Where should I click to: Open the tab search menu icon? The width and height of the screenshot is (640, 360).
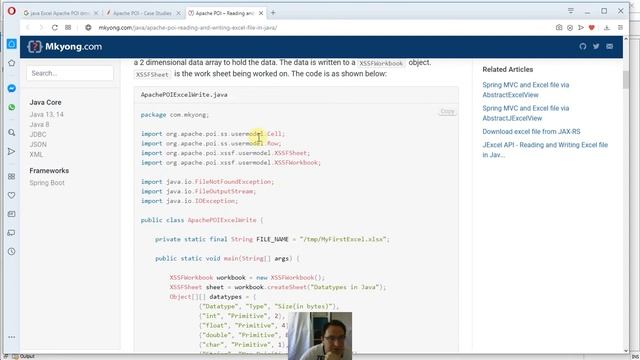(x=571, y=11)
